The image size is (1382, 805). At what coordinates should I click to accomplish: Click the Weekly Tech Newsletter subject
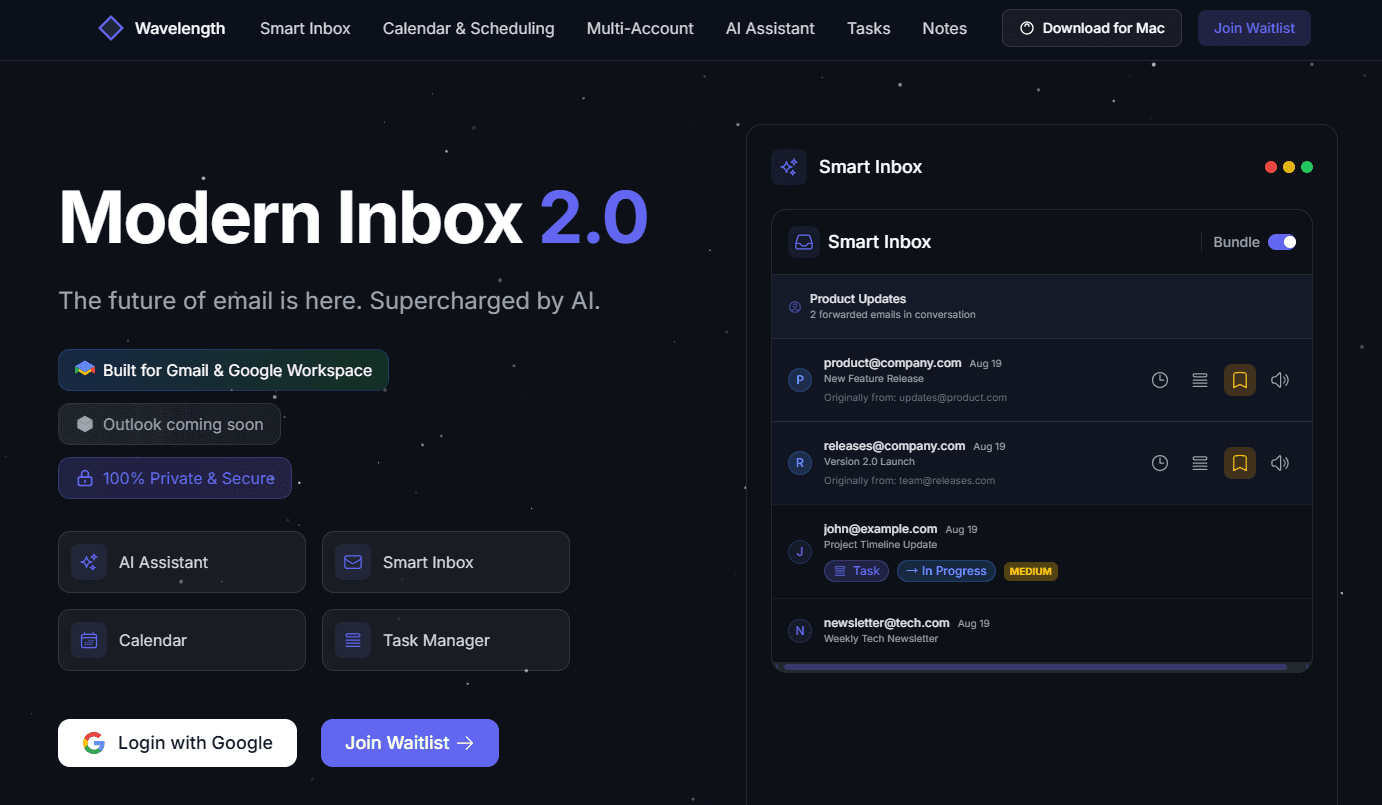tap(881, 639)
